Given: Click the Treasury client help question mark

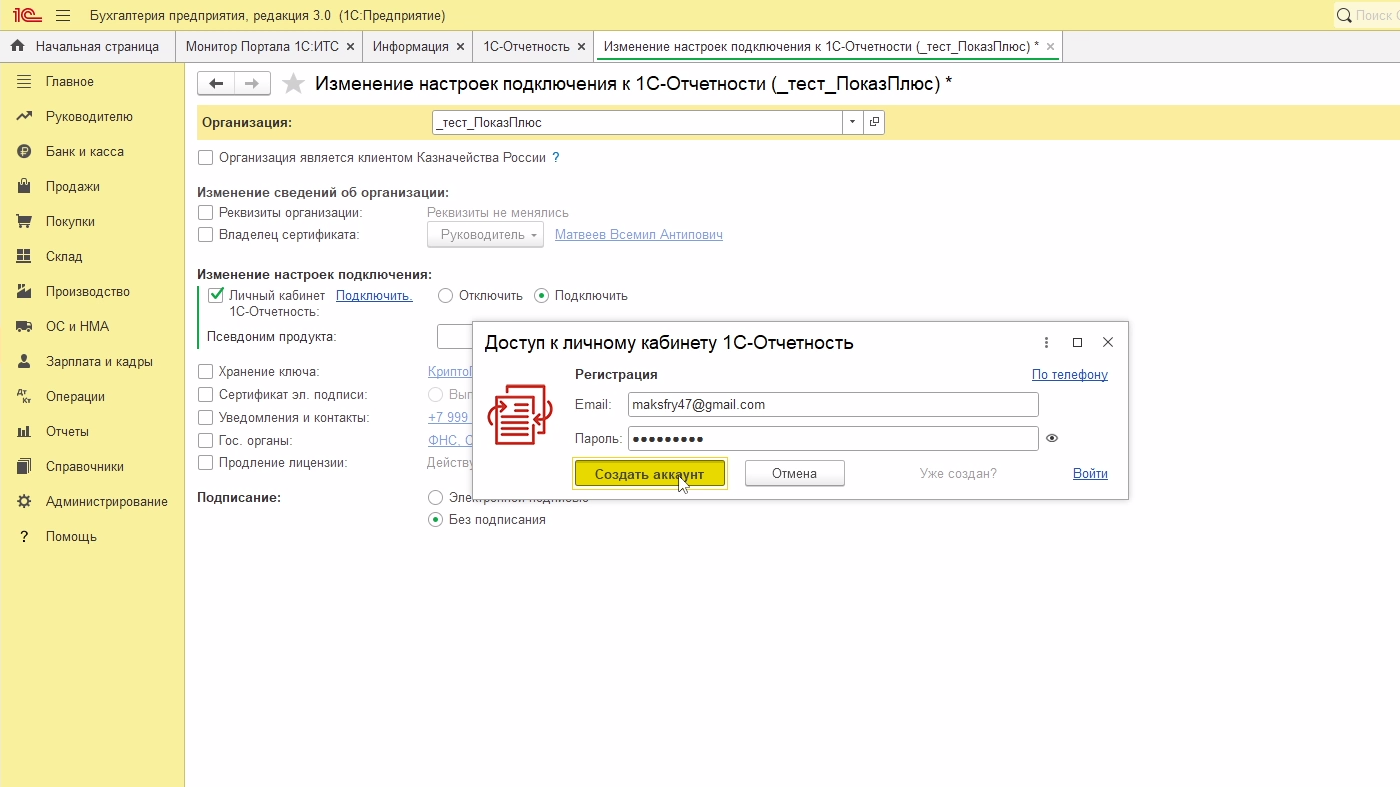Looking at the screenshot, I should tap(556, 157).
